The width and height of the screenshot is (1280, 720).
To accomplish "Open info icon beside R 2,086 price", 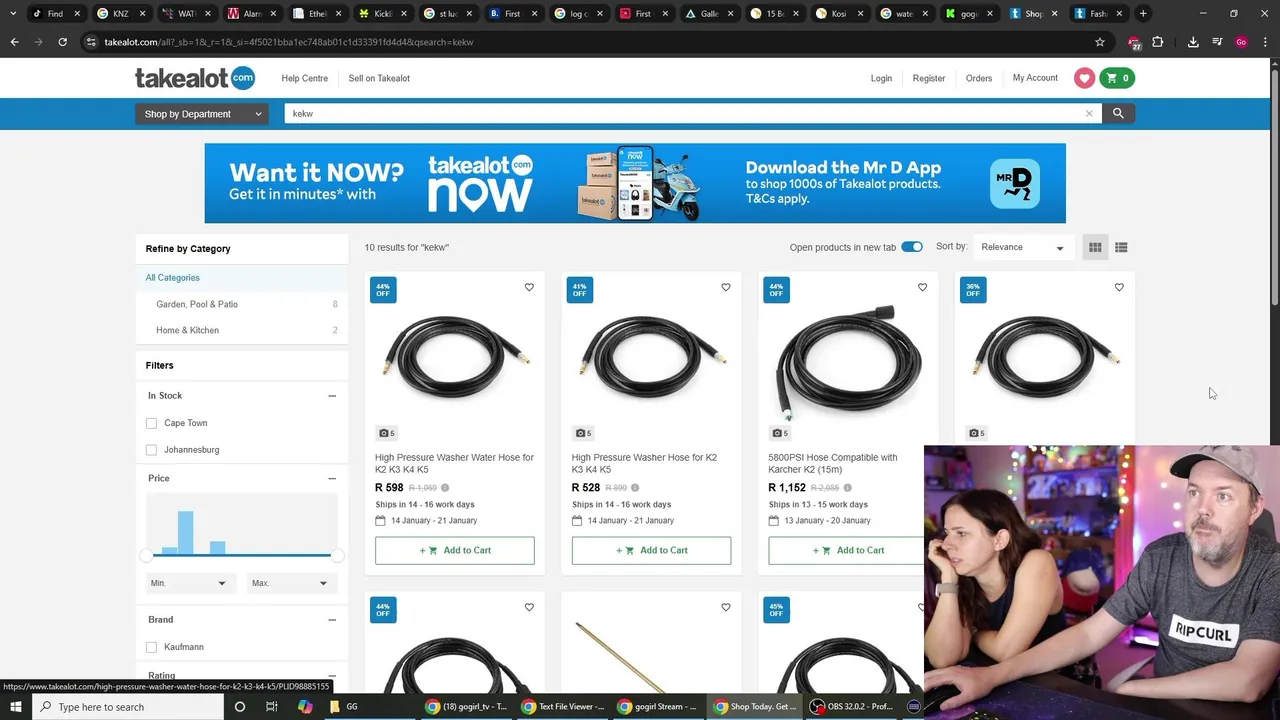I will pyautogui.click(x=847, y=488).
